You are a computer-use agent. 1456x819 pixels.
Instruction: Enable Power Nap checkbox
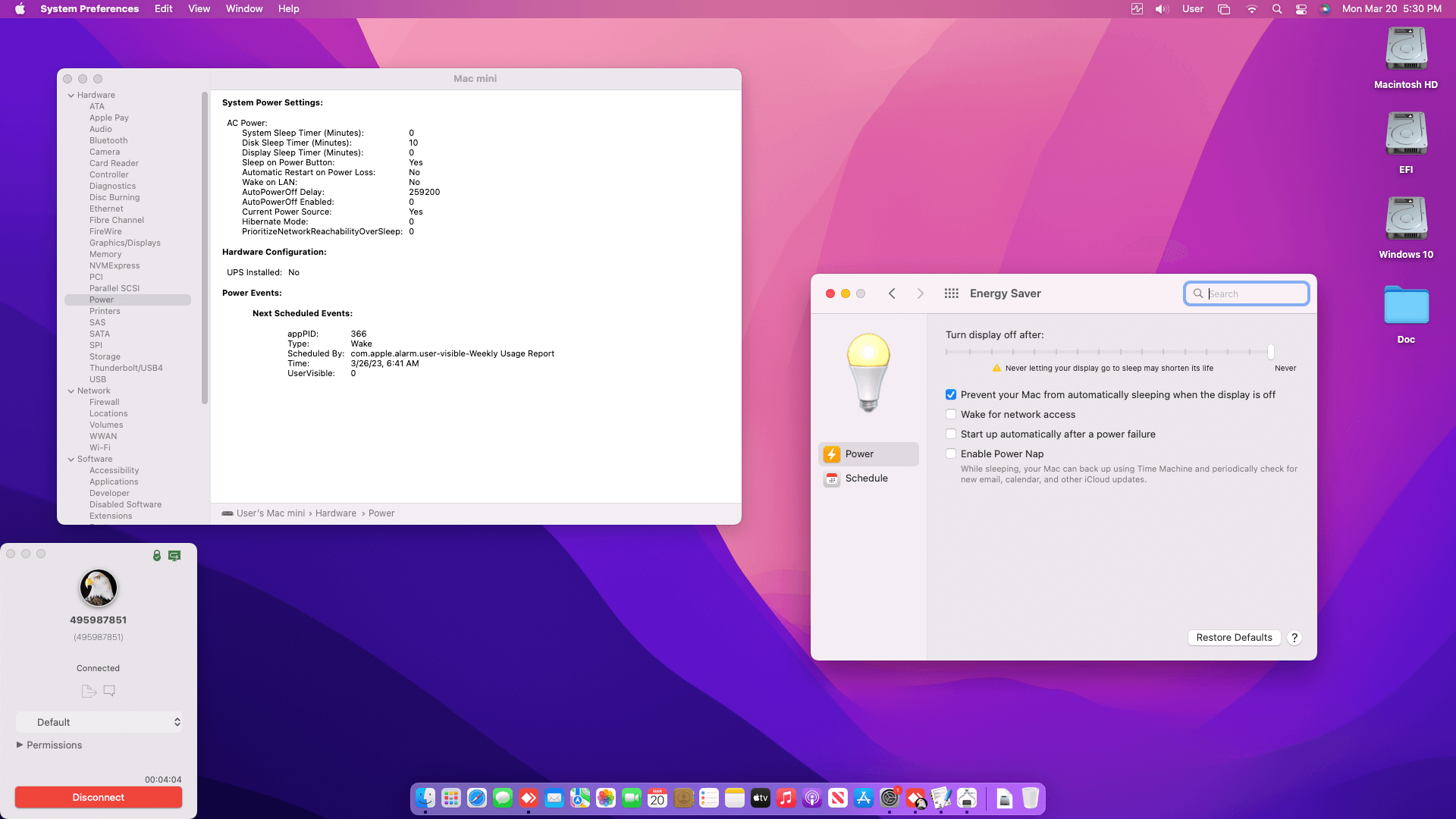(x=951, y=453)
